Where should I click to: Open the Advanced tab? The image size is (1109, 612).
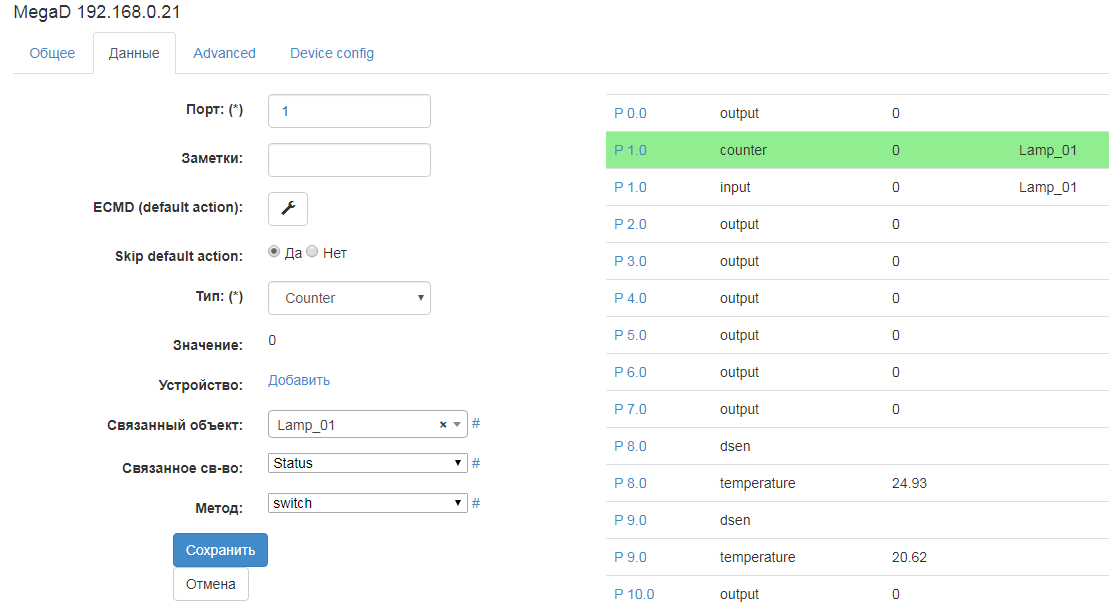(224, 53)
